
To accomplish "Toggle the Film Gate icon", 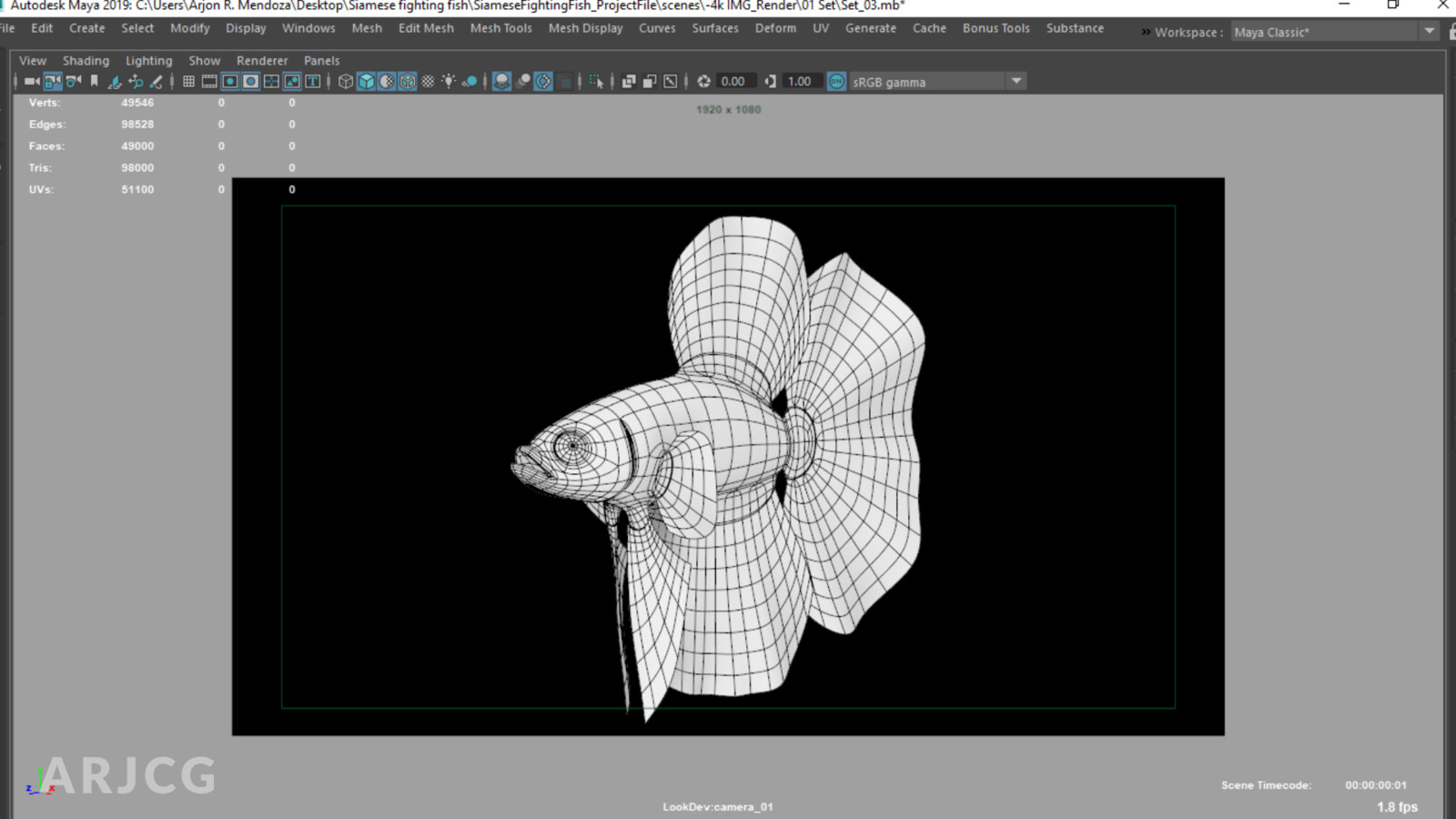I will (209, 81).
